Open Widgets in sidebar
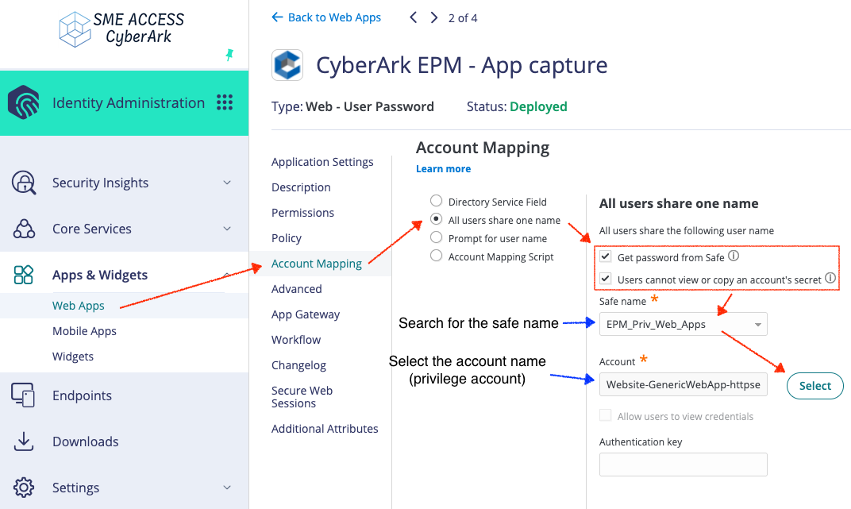Viewport: 851px width, 509px height. pos(73,357)
